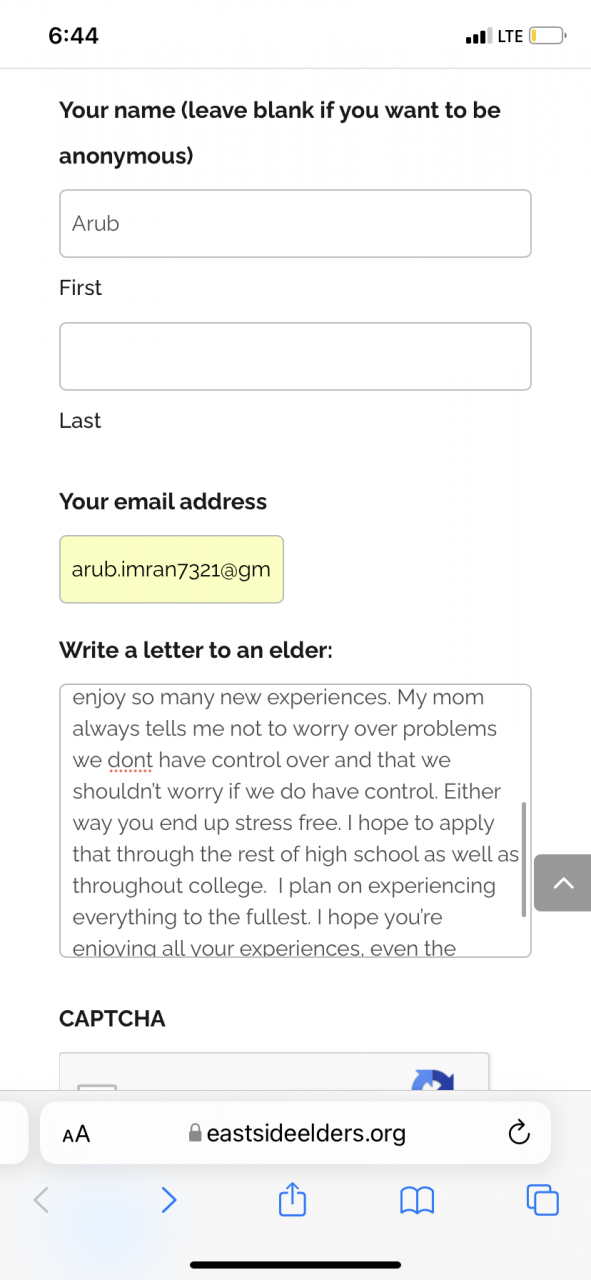The image size is (591, 1280).
Task: Click the empty Last name field
Action: point(295,356)
